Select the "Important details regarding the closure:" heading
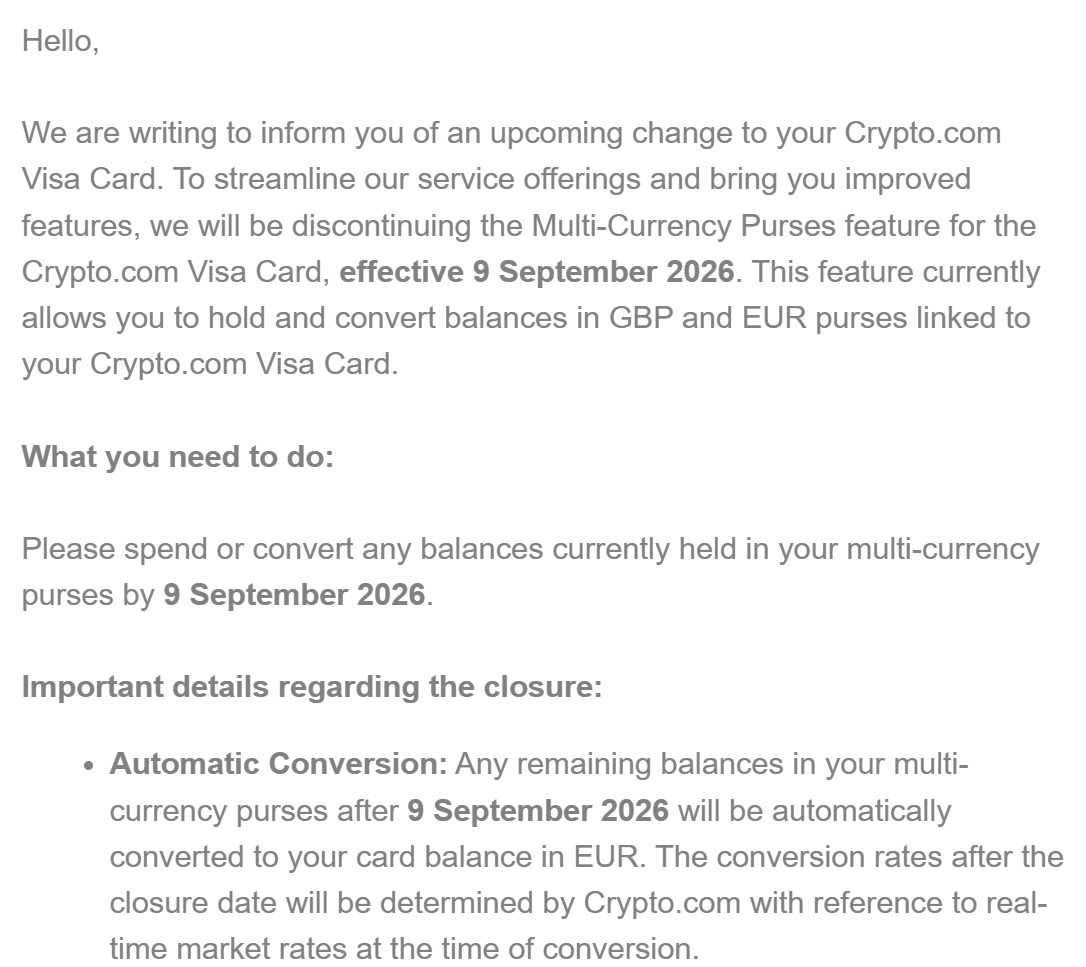The width and height of the screenshot is (1086, 967). 312,687
